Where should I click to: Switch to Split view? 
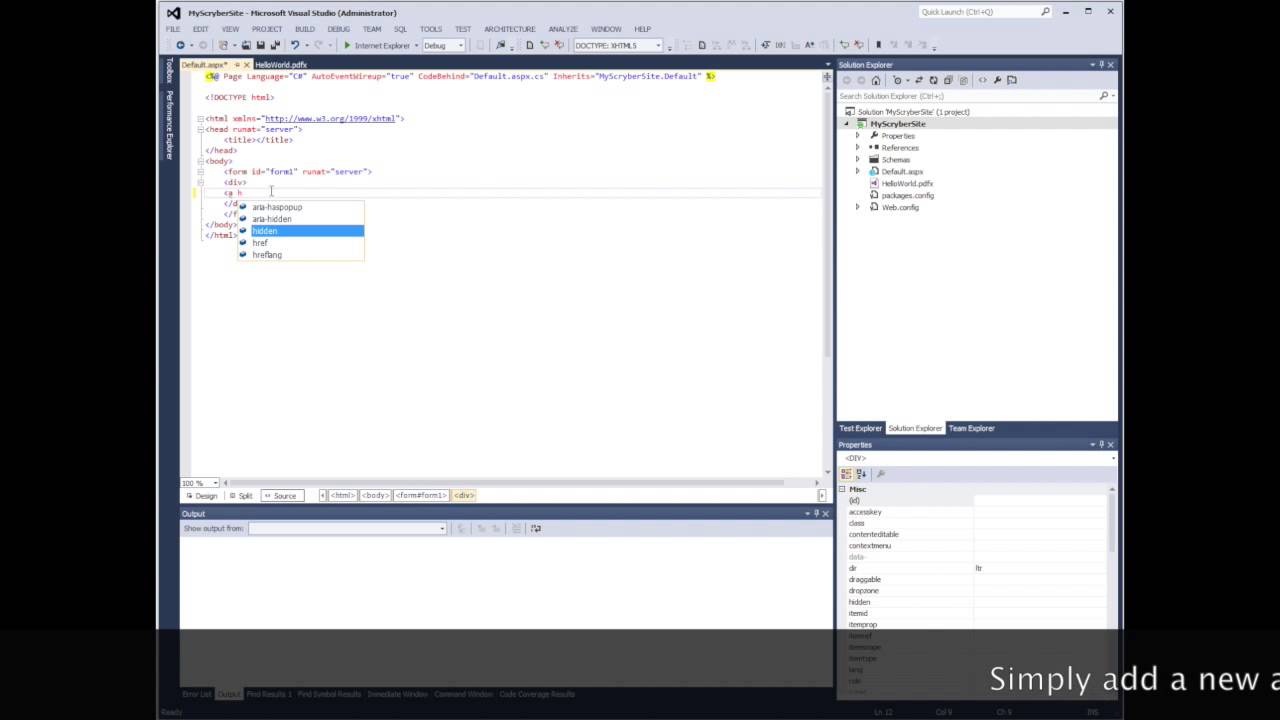(x=241, y=496)
